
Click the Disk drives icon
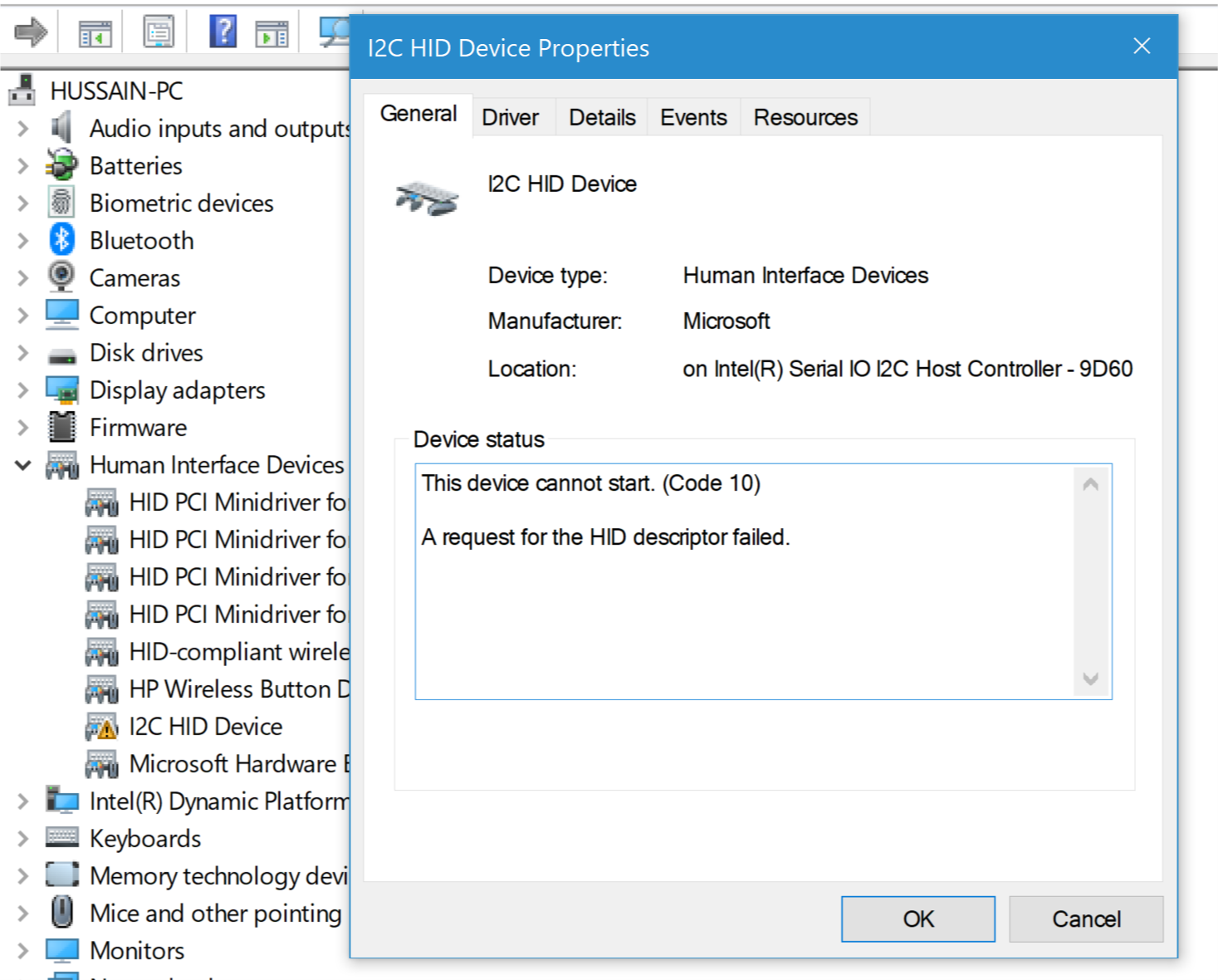pyautogui.click(x=62, y=355)
